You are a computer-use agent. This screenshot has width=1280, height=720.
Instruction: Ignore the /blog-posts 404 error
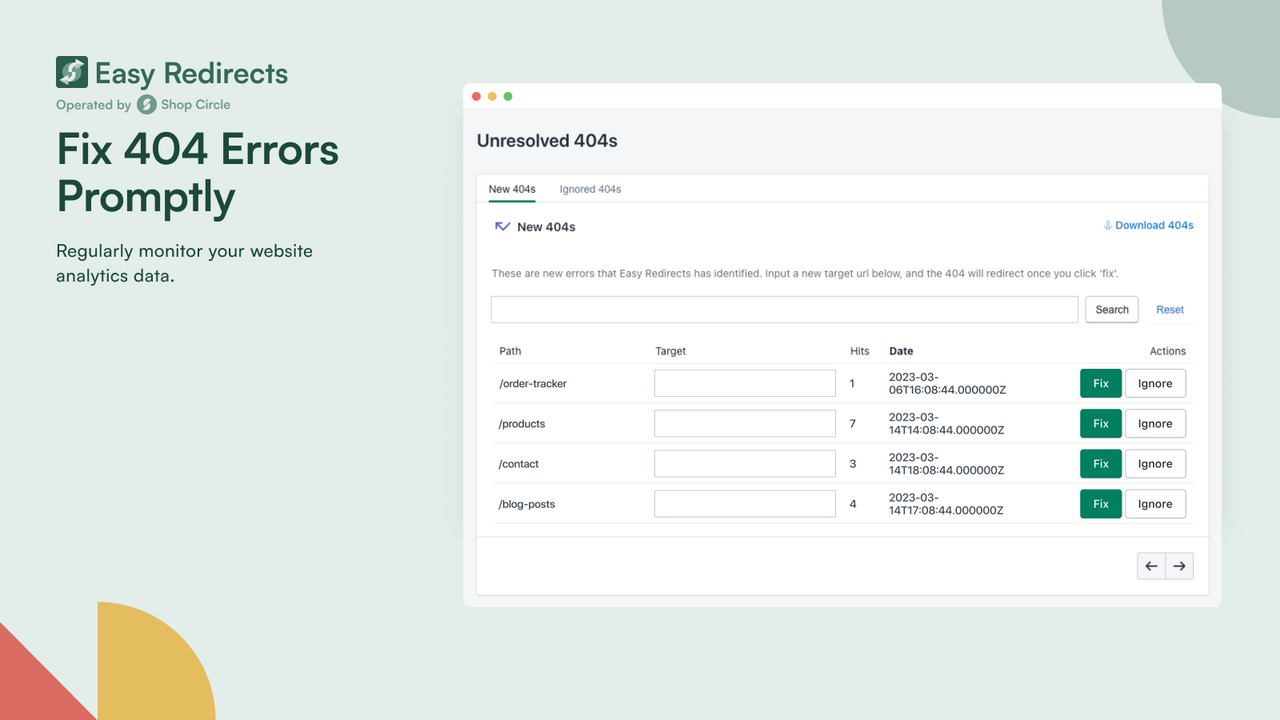point(1155,503)
